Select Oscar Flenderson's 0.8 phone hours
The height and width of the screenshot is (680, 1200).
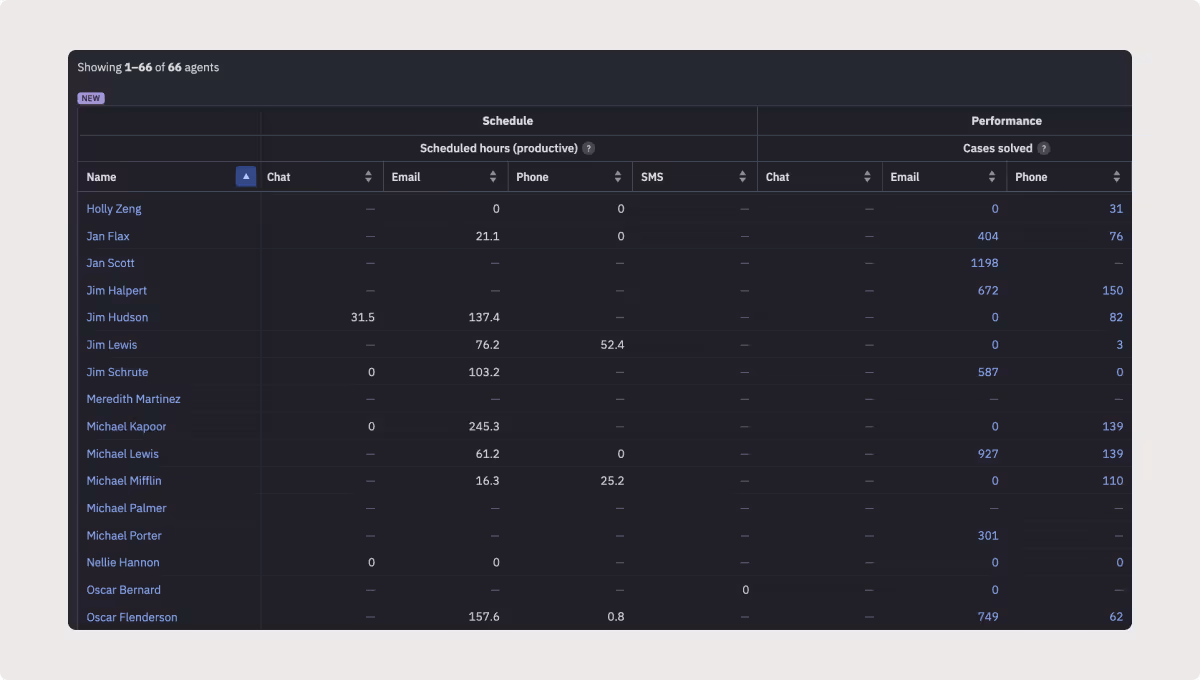pyautogui.click(x=615, y=617)
